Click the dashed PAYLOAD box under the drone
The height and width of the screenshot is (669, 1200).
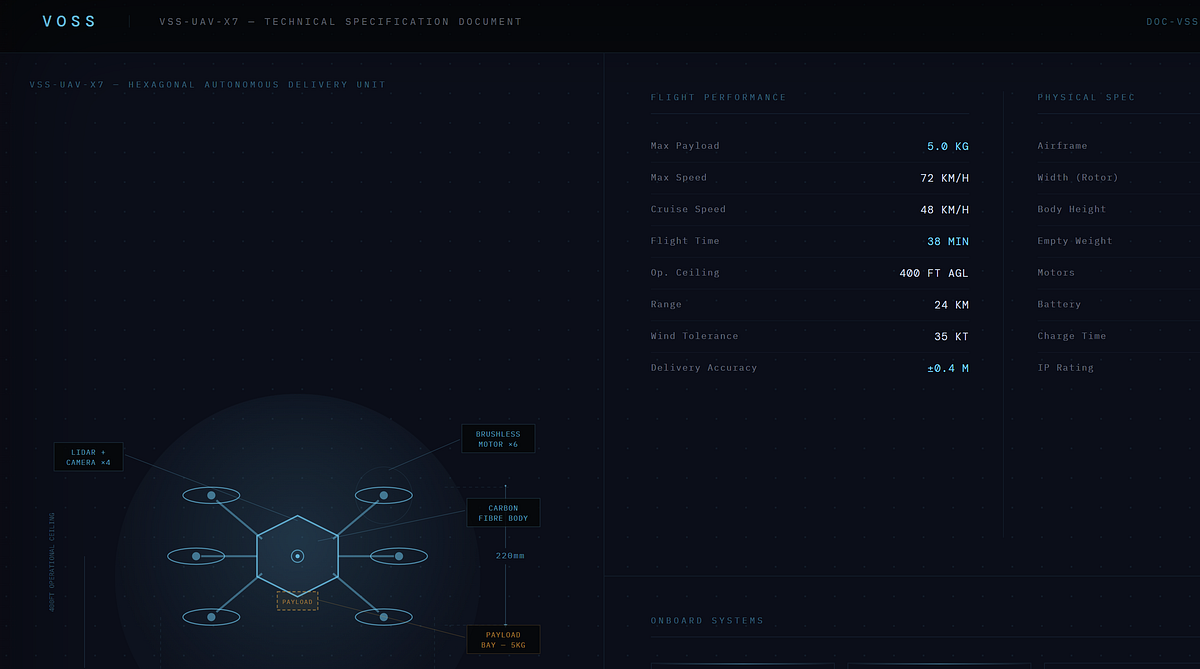coord(297,602)
